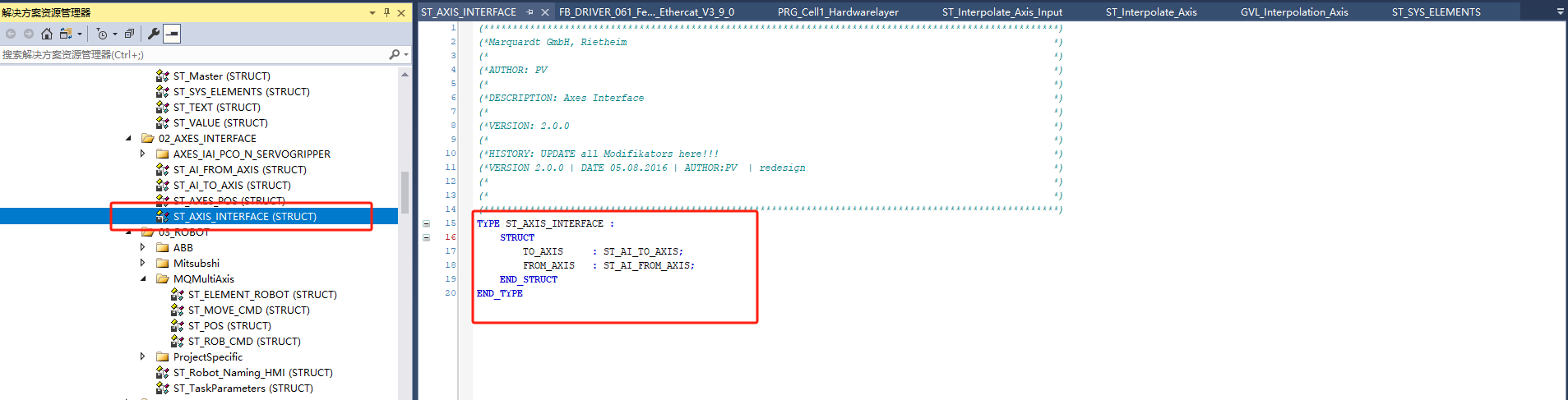Click the solution and folder view switch icon
Screen dimensions: 1568x400
(66, 34)
